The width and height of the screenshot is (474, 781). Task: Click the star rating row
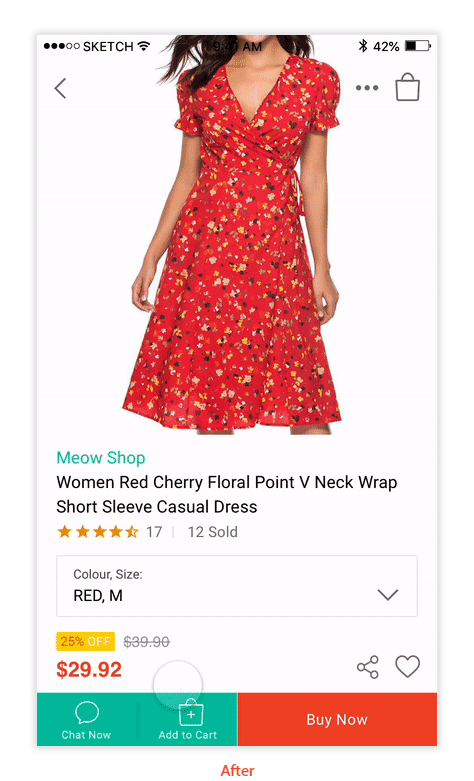98,532
